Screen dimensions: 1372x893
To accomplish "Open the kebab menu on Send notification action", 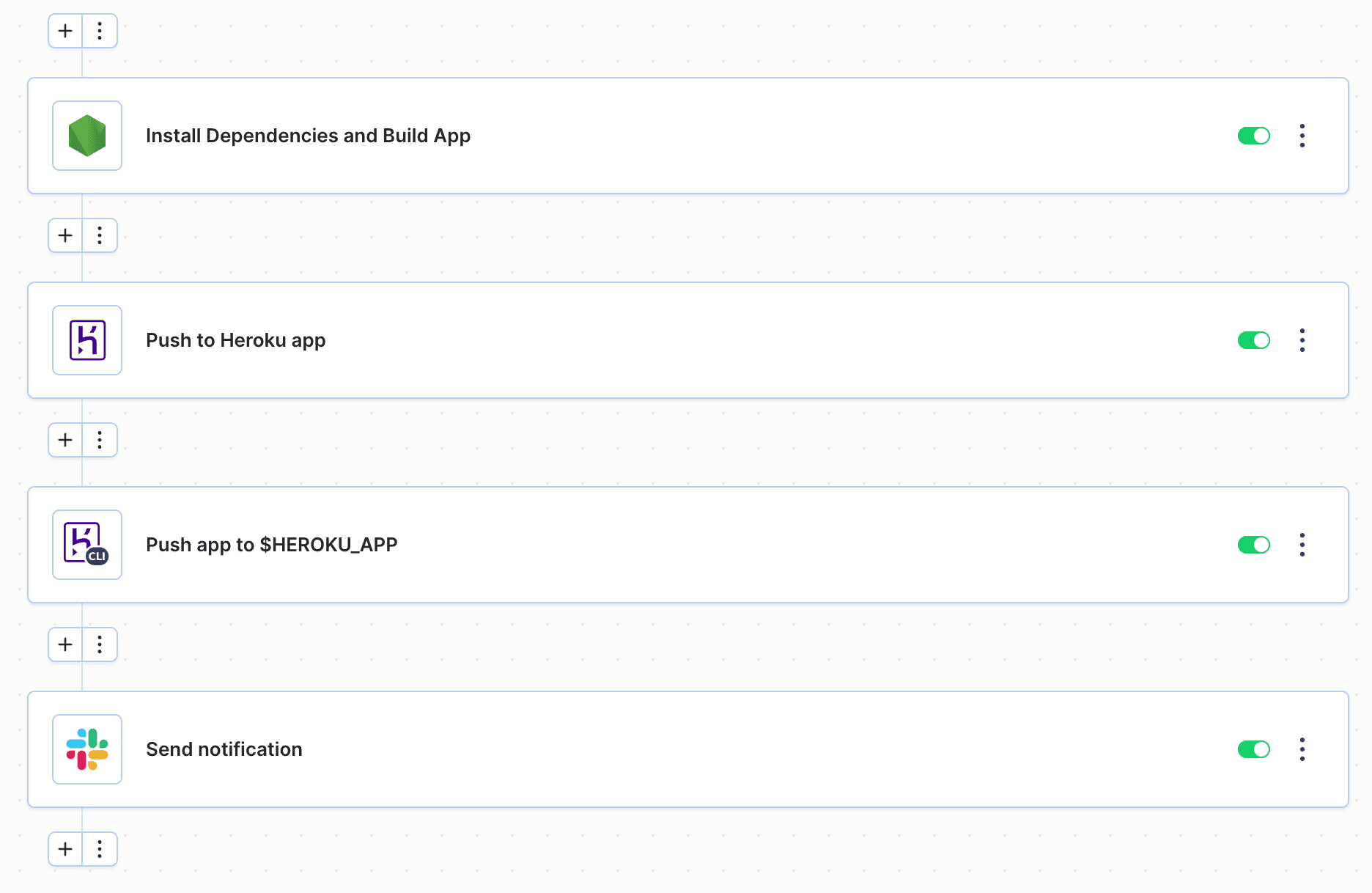I will 1302,749.
